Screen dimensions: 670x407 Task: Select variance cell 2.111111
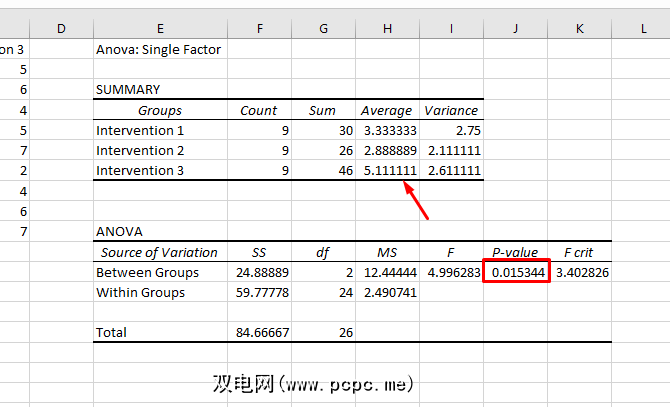coord(451,150)
